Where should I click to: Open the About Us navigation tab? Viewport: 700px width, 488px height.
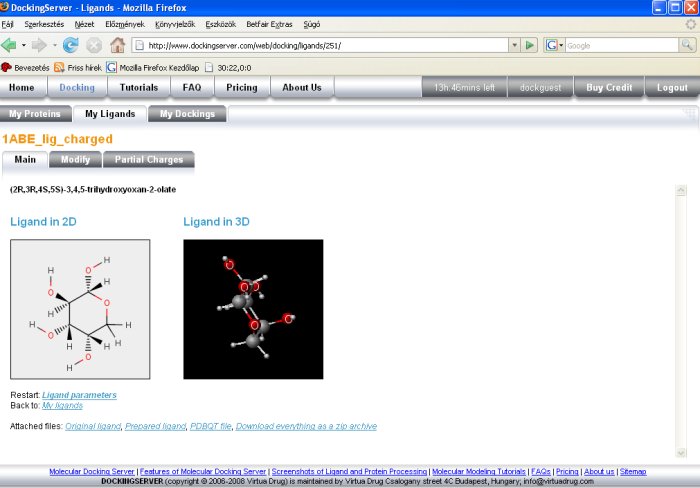(302, 88)
